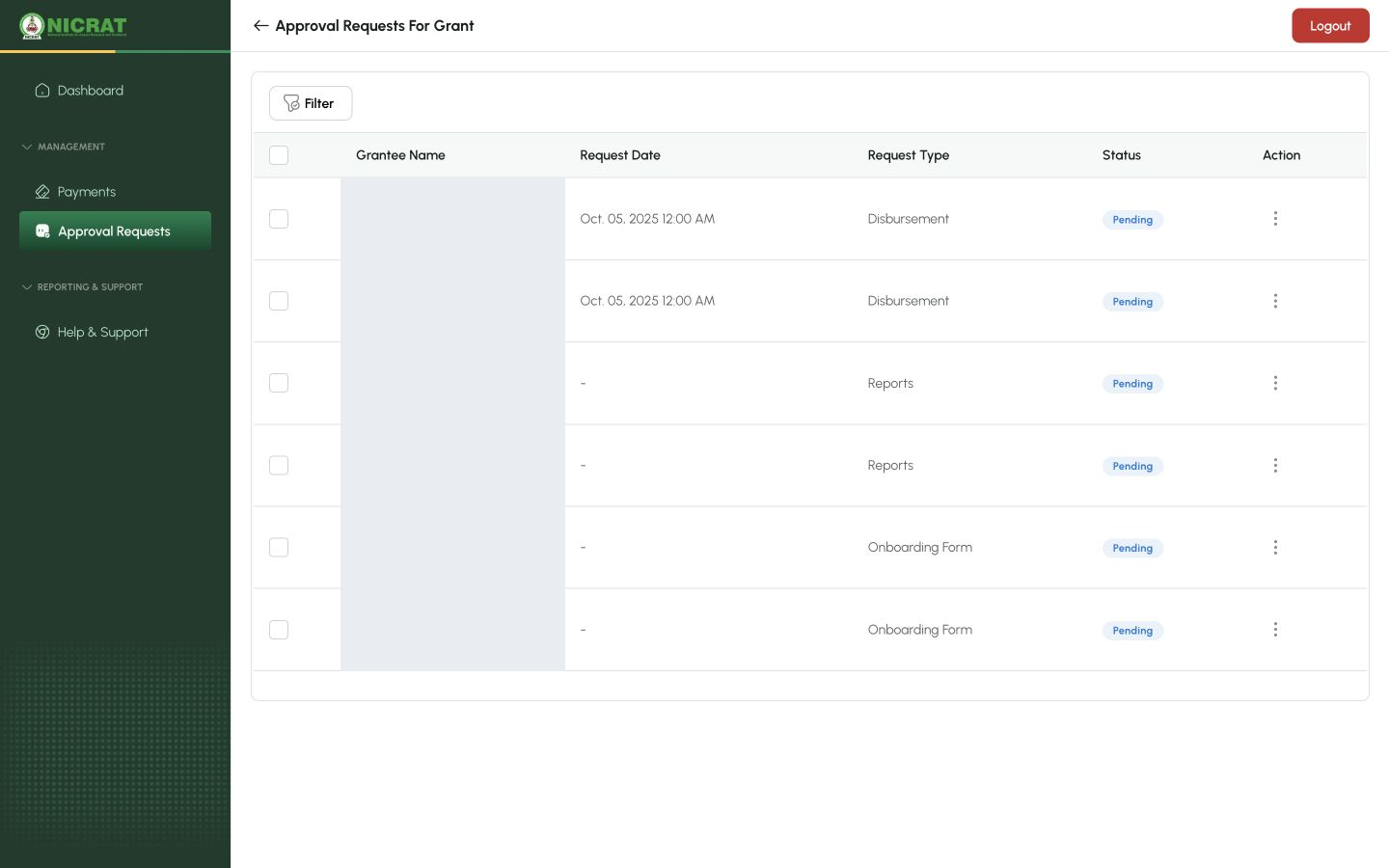The height and width of the screenshot is (868, 1389).
Task: Collapse the REPORTING & SUPPORT section
Action: tap(82, 286)
